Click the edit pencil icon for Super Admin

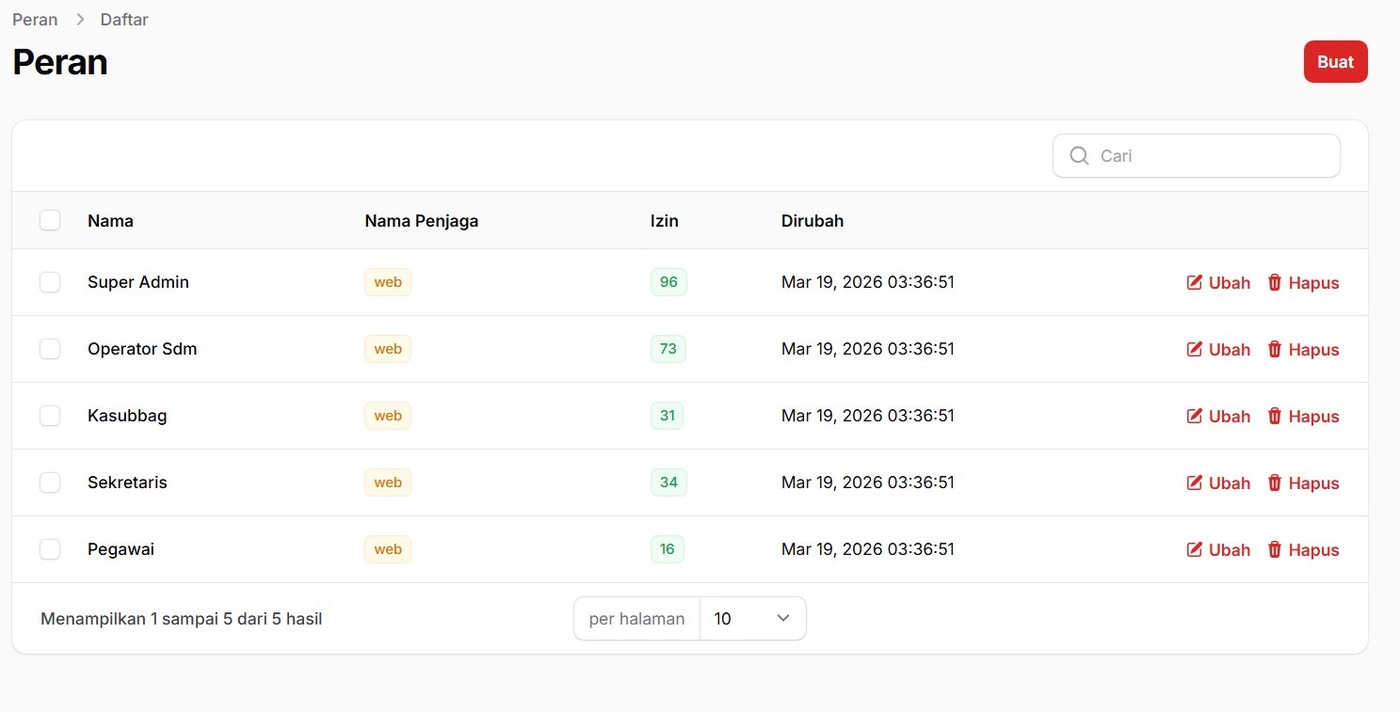coord(1194,282)
